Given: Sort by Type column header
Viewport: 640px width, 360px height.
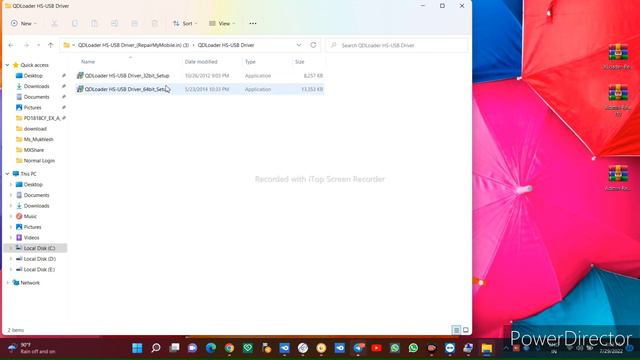Looking at the screenshot, I should point(250,62).
